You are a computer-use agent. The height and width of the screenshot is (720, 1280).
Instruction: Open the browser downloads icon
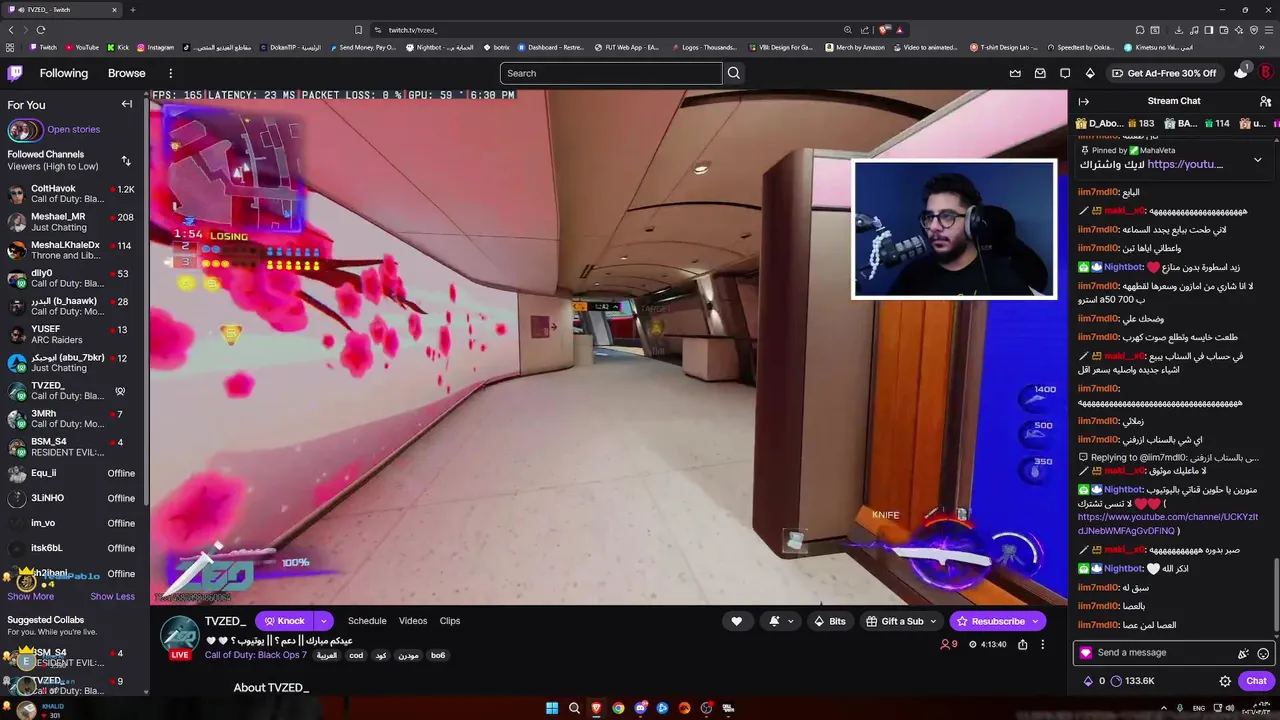(1179, 30)
